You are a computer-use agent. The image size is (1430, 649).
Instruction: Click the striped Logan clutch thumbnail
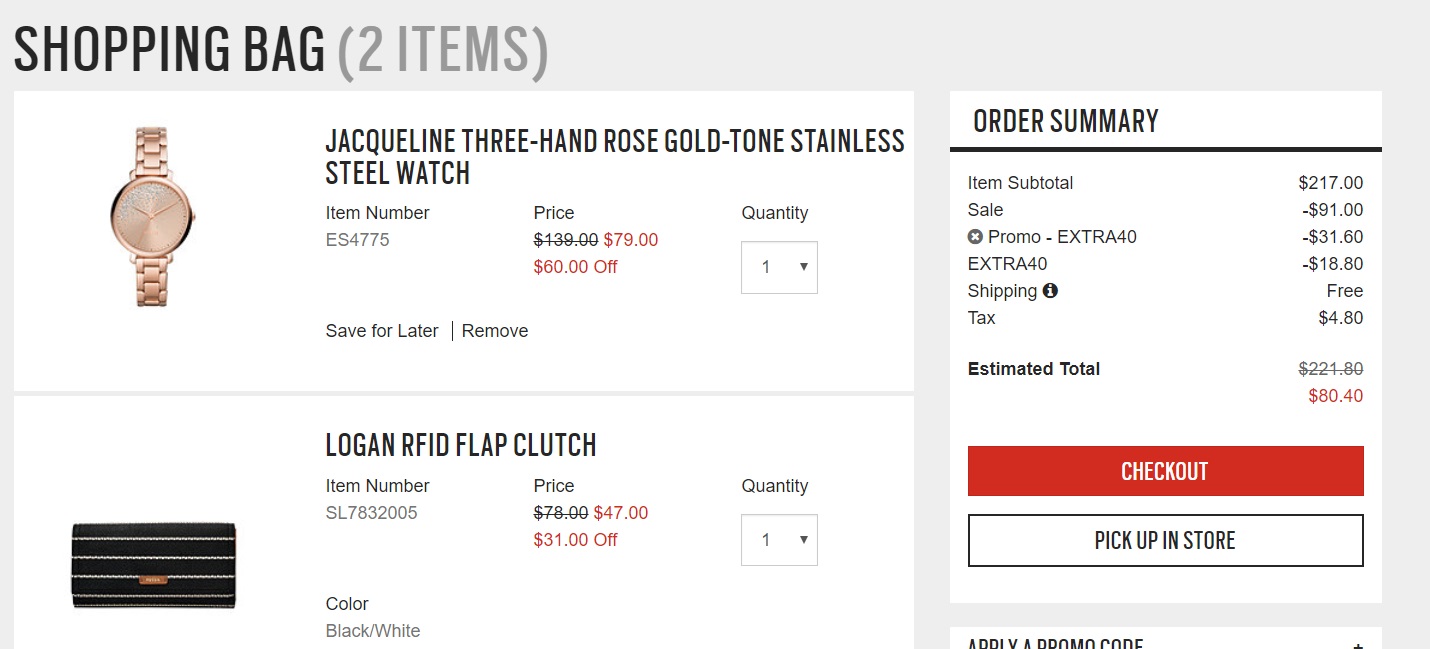tap(154, 565)
